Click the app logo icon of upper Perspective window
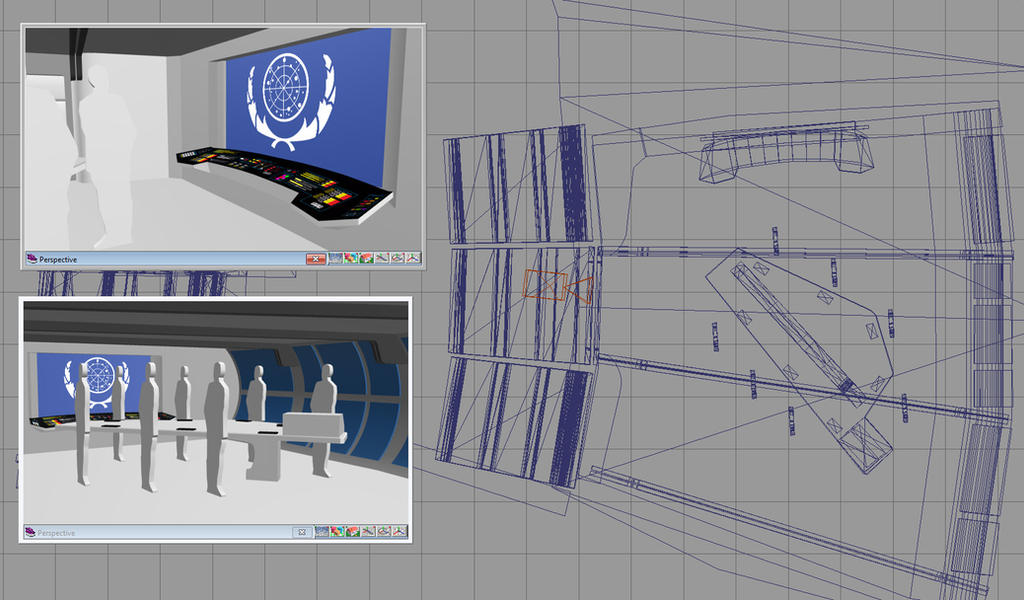This screenshot has height=600, width=1024. 31,259
